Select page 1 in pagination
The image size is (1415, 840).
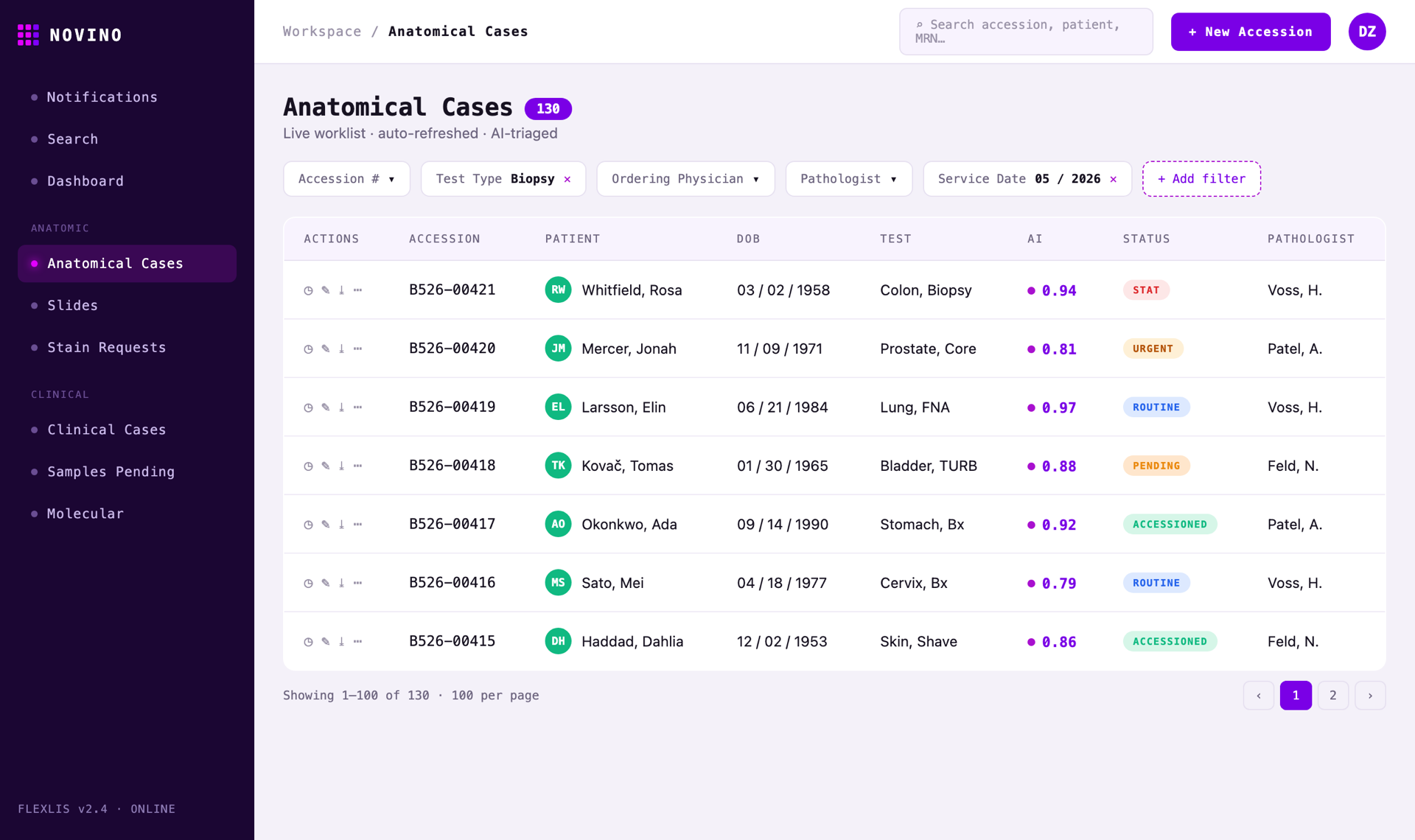point(1296,696)
